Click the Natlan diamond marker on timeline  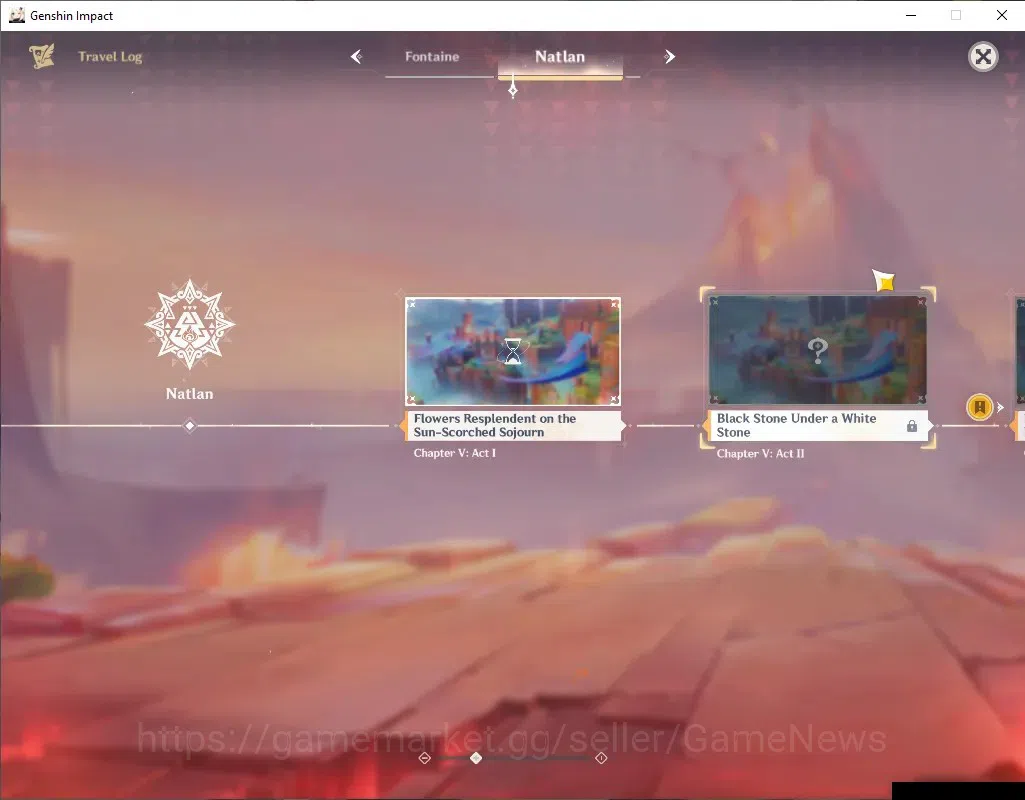pyautogui.click(x=190, y=425)
